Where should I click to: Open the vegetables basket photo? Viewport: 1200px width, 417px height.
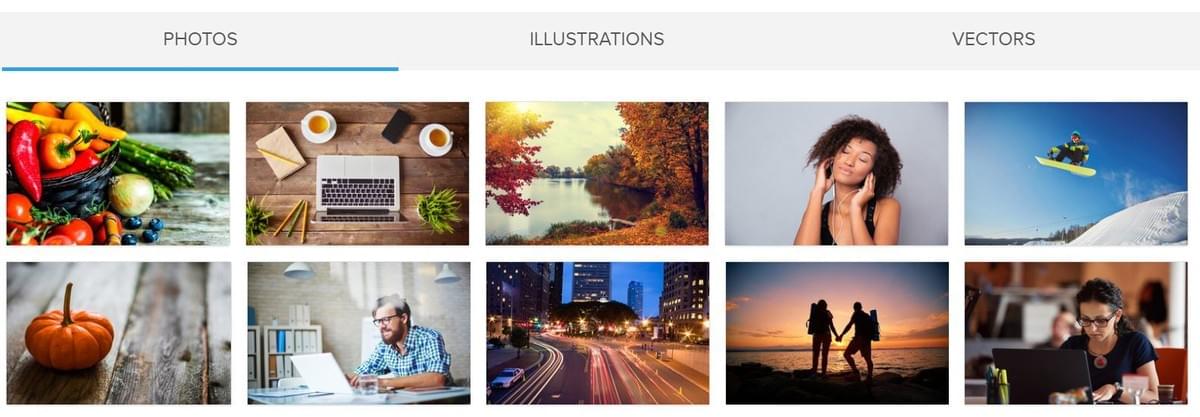(118, 174)
